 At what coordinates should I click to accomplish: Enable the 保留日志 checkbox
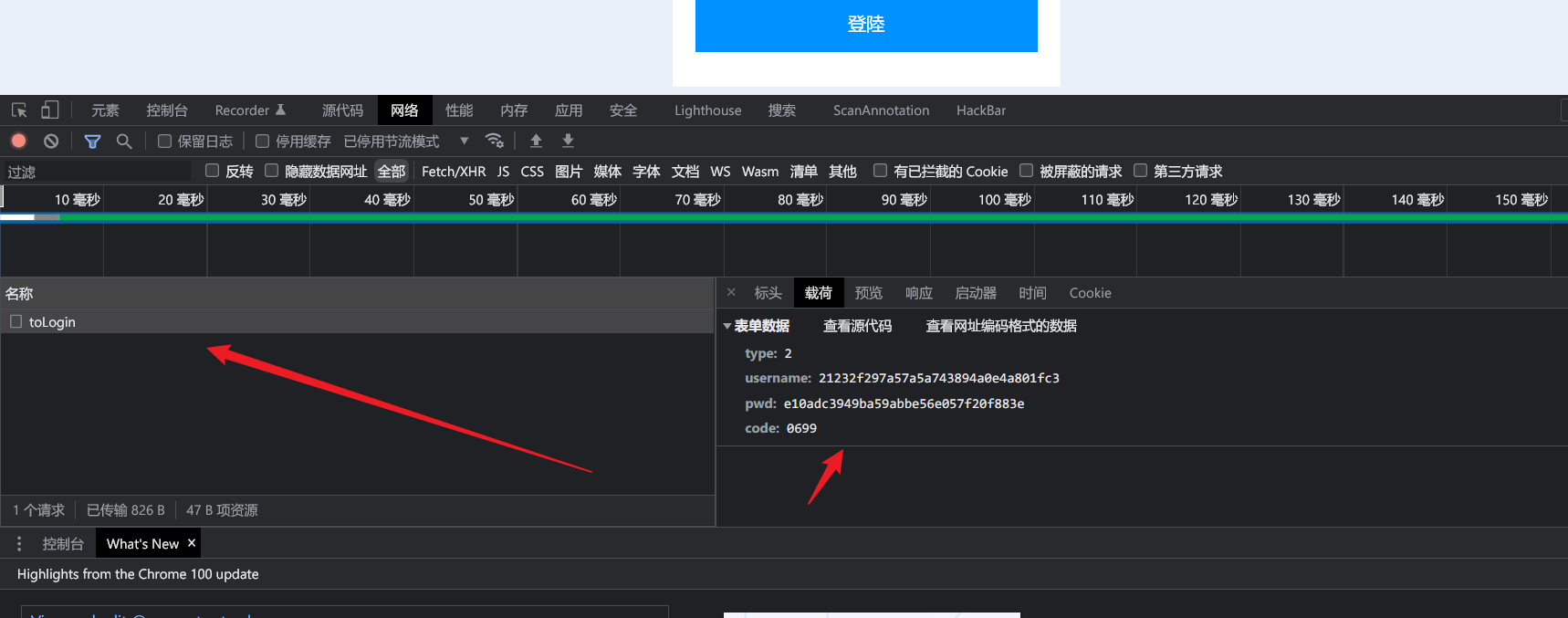click(164, 141)
